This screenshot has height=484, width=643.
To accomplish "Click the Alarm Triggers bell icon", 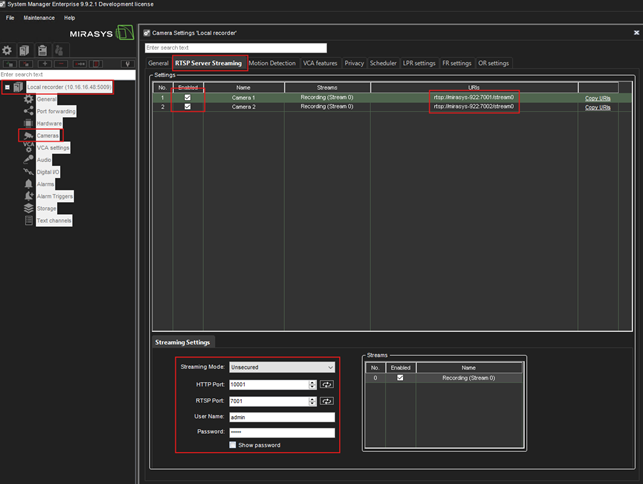I will 28,196.
